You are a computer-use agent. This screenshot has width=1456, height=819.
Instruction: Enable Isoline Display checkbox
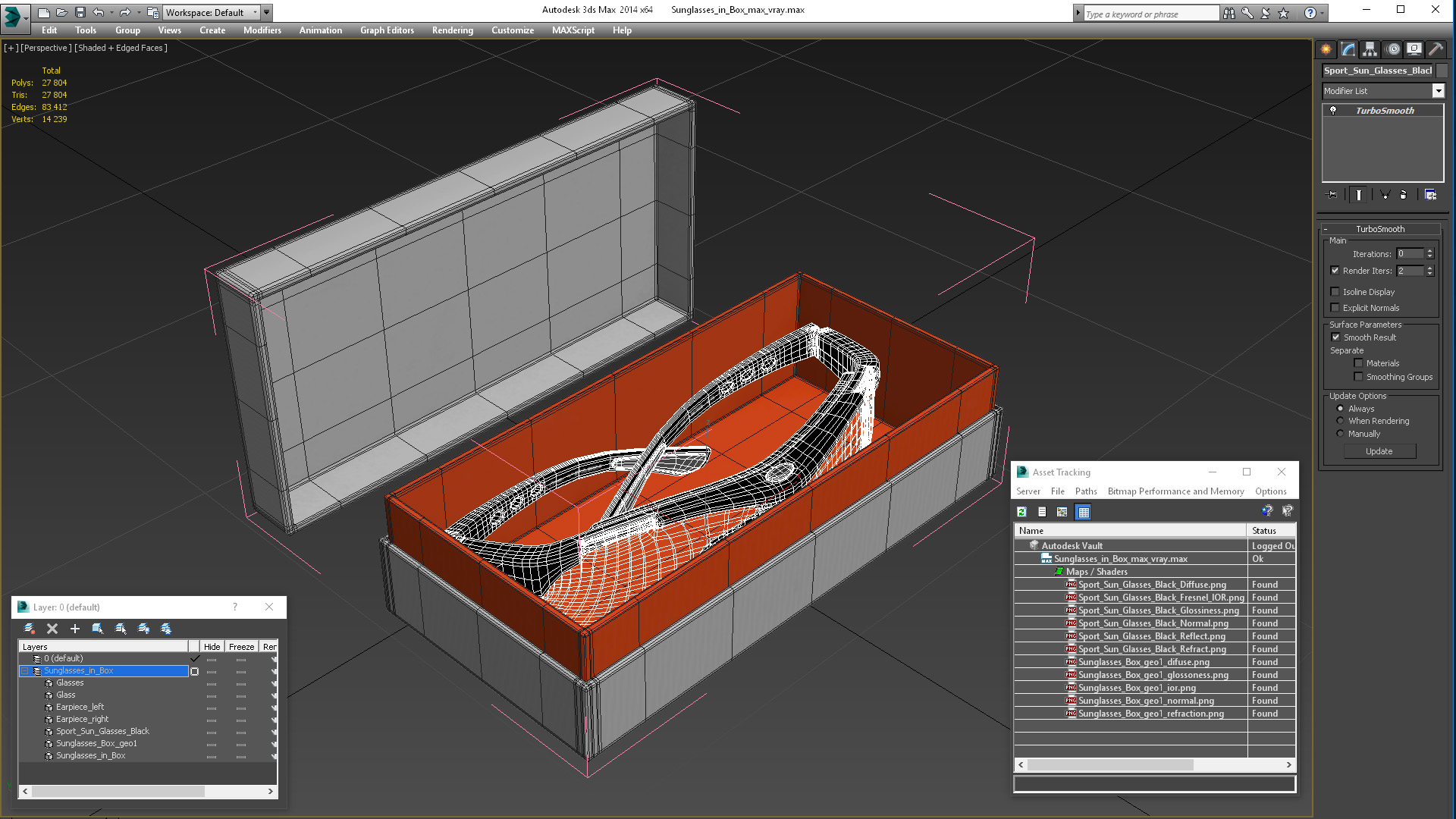[1335, 292]
